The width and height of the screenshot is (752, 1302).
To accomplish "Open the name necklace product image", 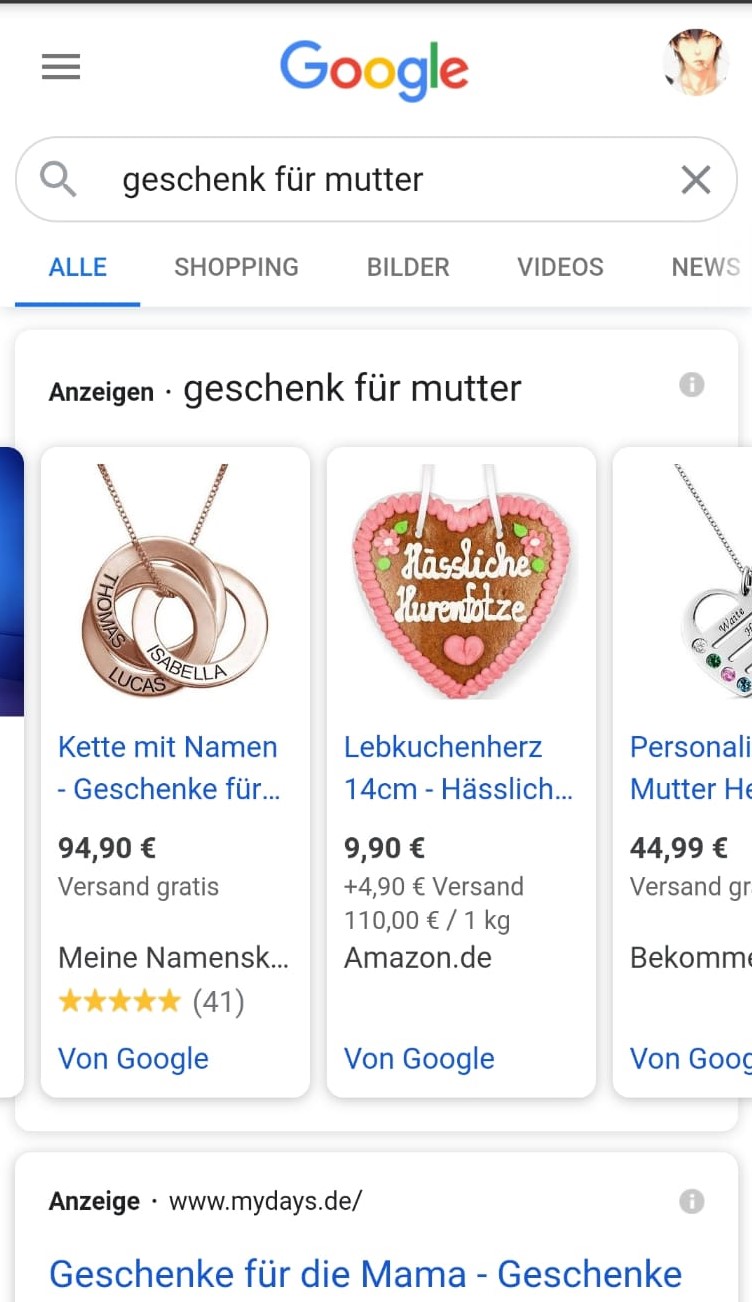I will coord(175,581).
